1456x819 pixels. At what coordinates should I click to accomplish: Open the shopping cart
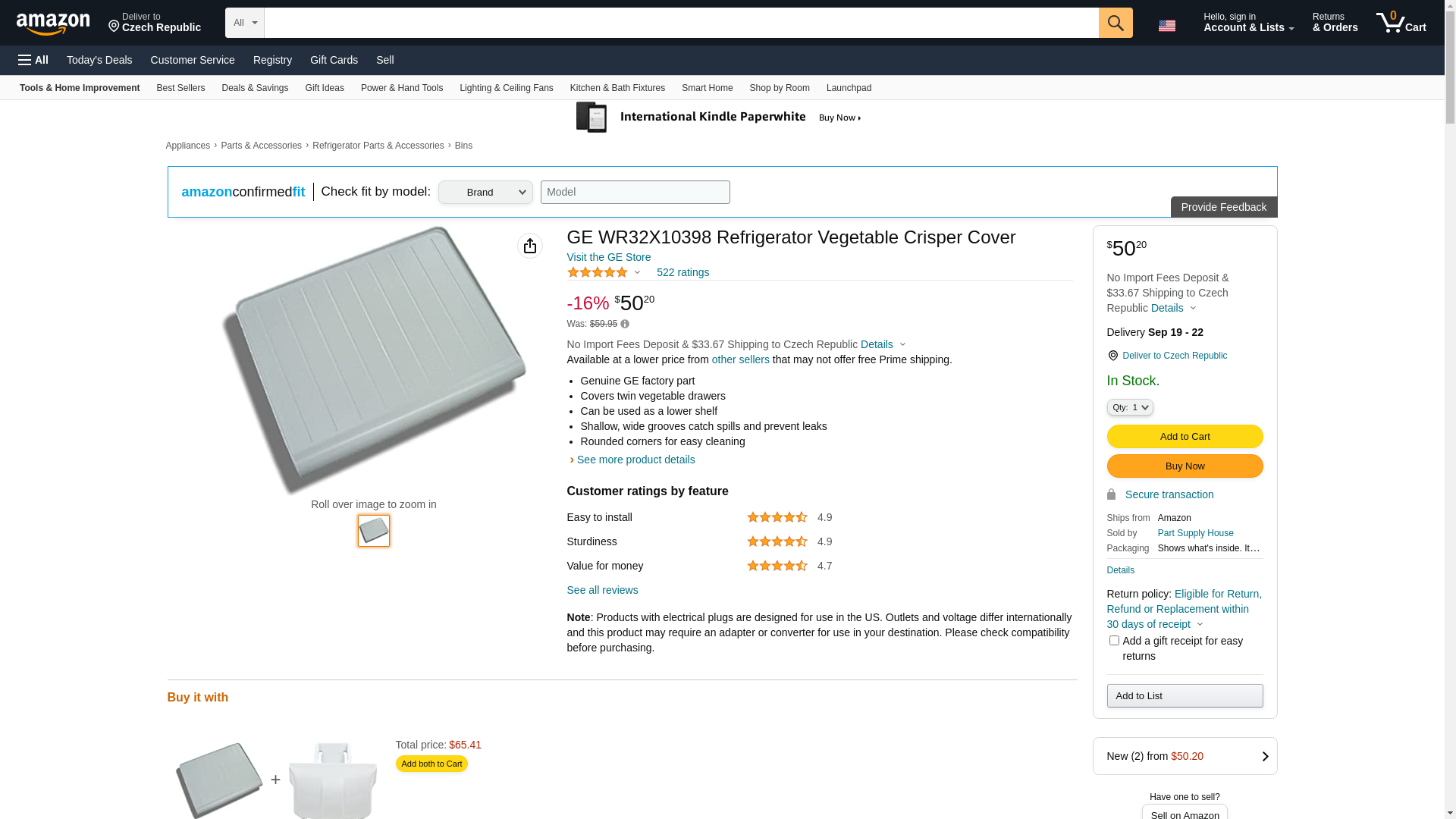[1401, 23]
